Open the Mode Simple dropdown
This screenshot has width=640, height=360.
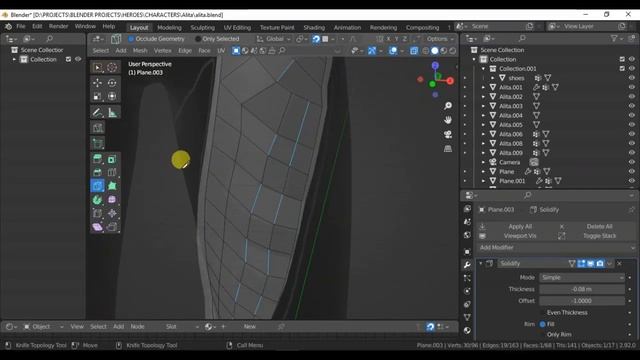tap(582, 278)
